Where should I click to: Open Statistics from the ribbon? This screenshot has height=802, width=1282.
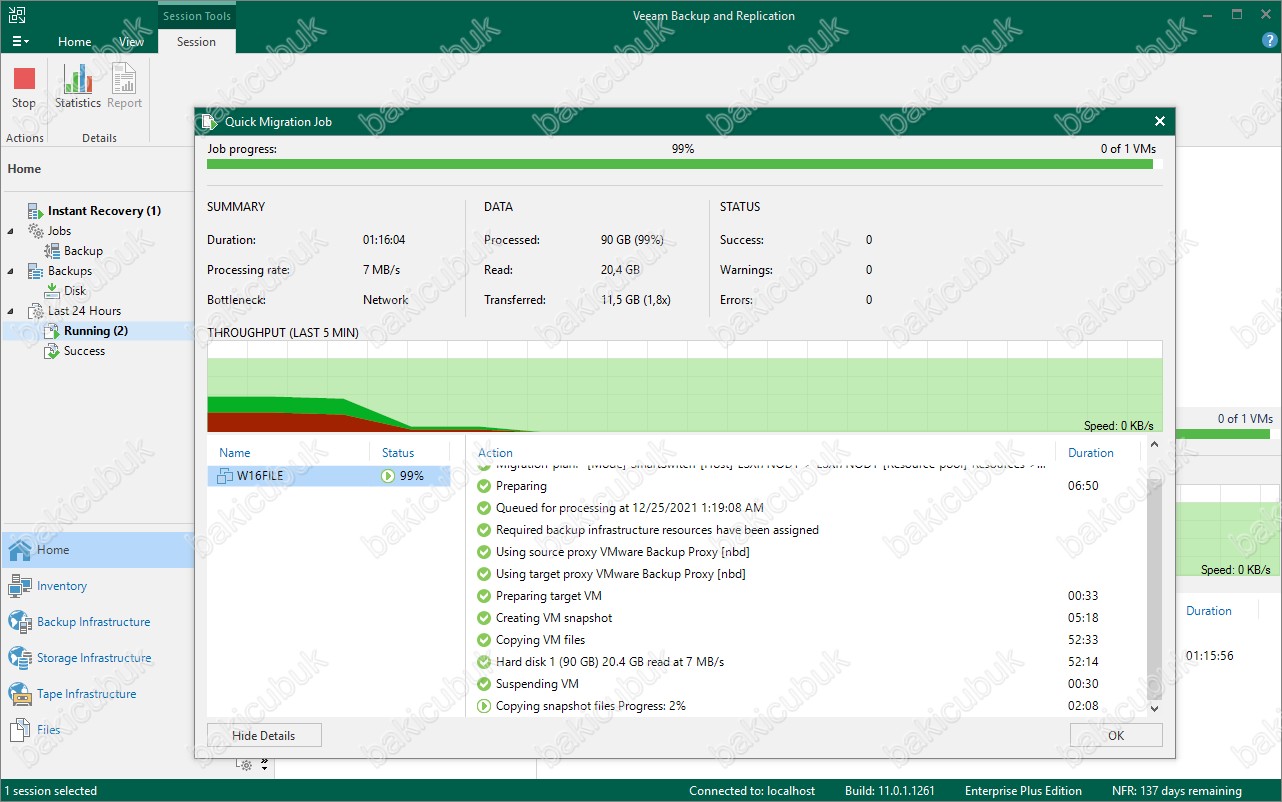tap(77, 88)
